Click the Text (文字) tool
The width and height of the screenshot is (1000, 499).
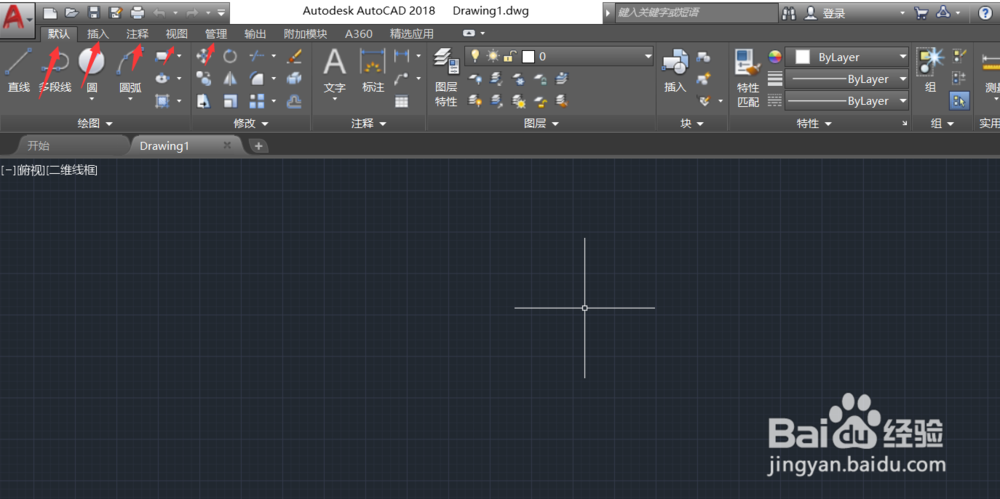[334, 71]
